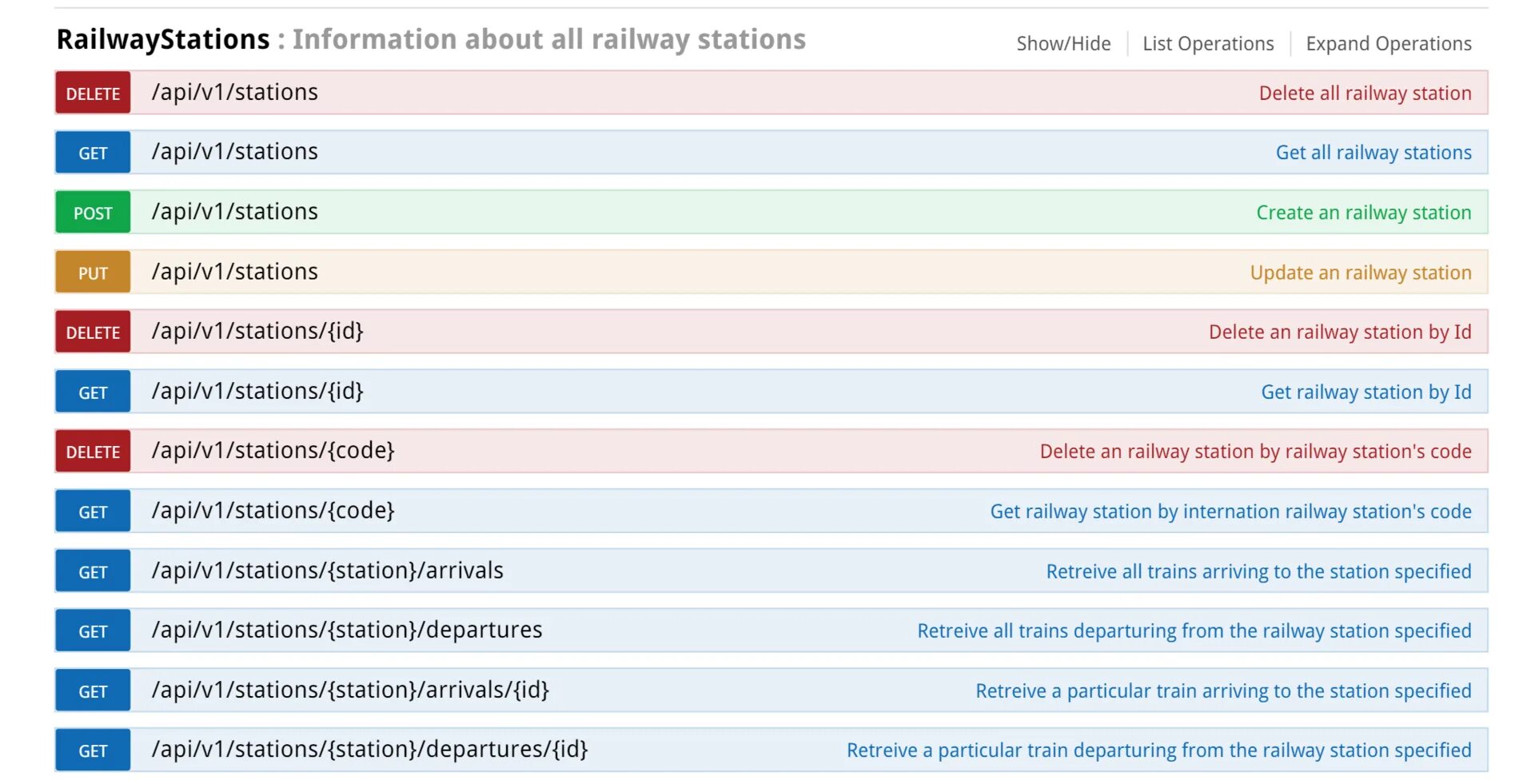The width and height of the screenshot is (1535, 784).
Task: Click the DELETE /api/v1/stations/{code} path
Action: pyautogui.click(x=273, y=451)
